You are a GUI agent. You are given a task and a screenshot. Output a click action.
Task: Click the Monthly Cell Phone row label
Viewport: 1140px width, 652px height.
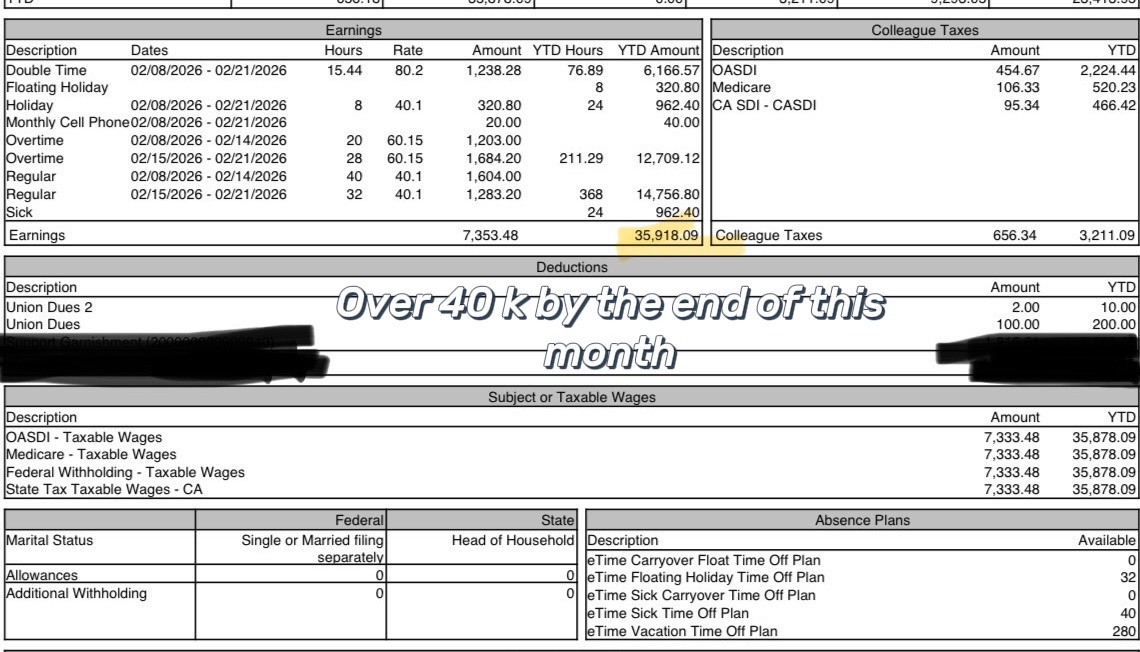68,122
